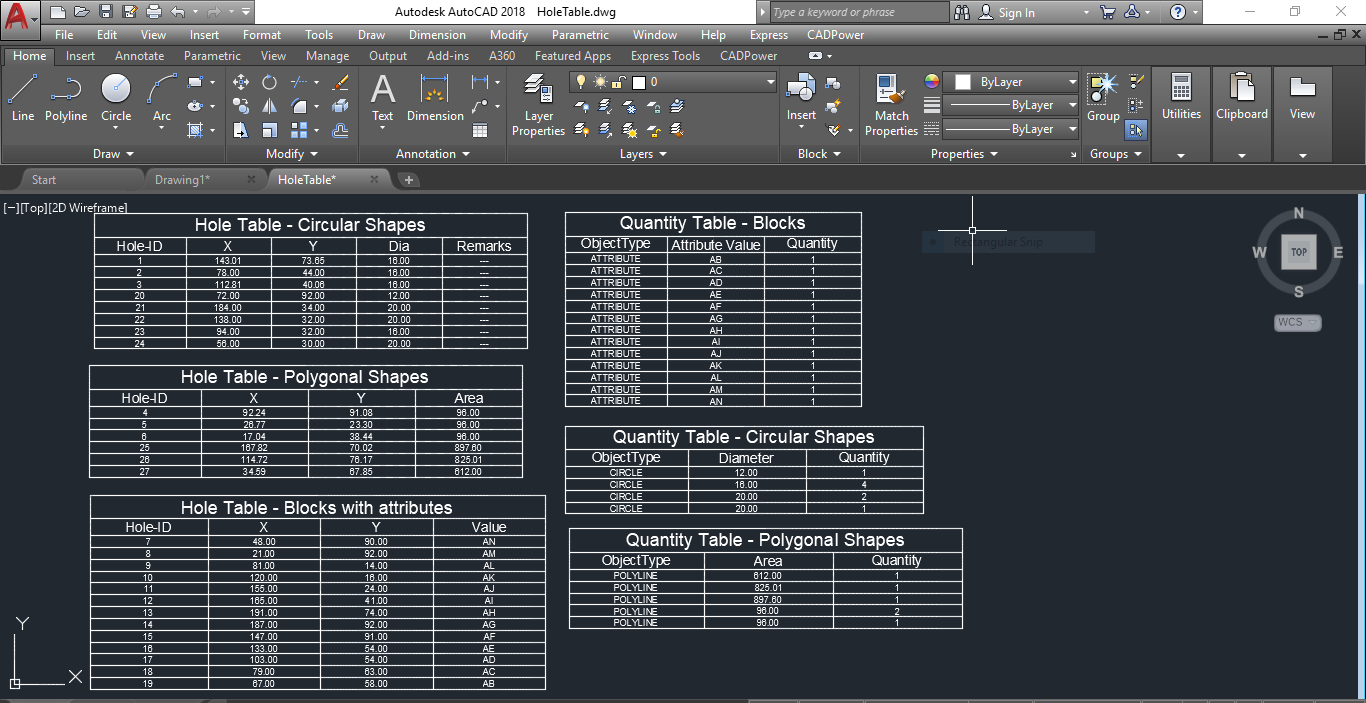Image resolution: width=1366 pixels, height=703 pixels.
Task: Click the Mirror tool icon
Action: coord(269,106)
